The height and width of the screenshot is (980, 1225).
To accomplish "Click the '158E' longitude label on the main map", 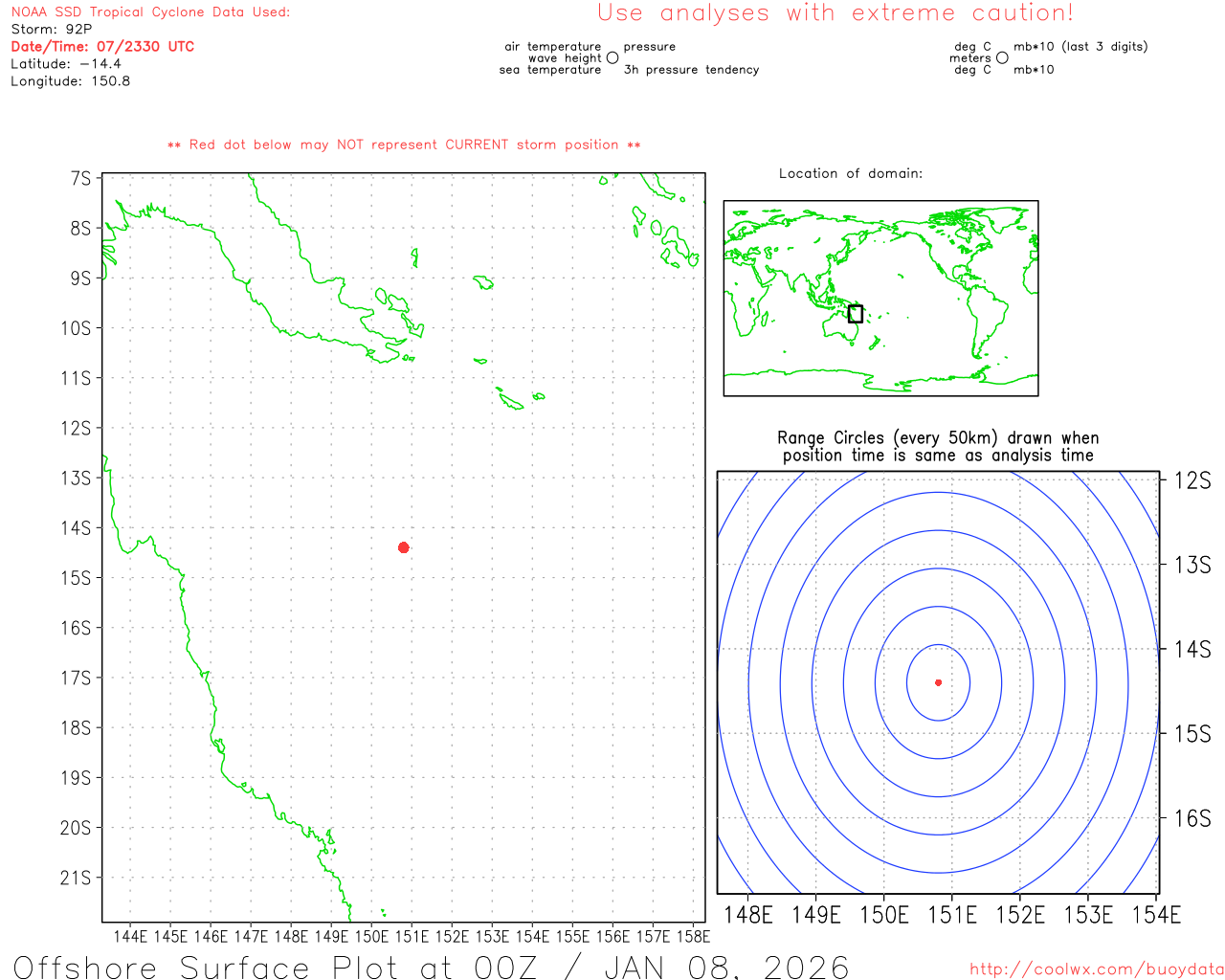I will click(x=693, y=936).
